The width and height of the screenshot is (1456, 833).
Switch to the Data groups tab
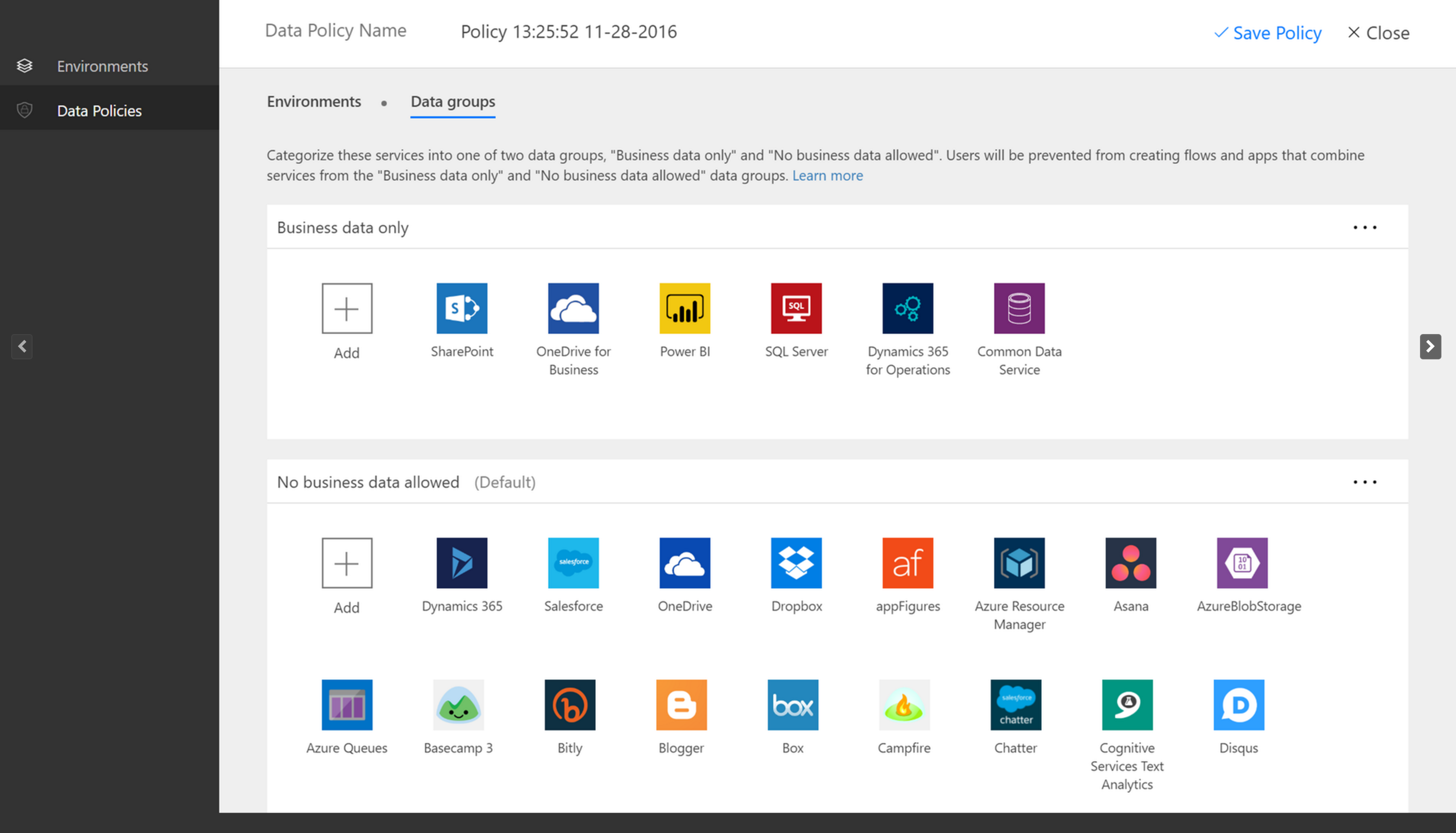pyautogui.click(x=453, y=100)
